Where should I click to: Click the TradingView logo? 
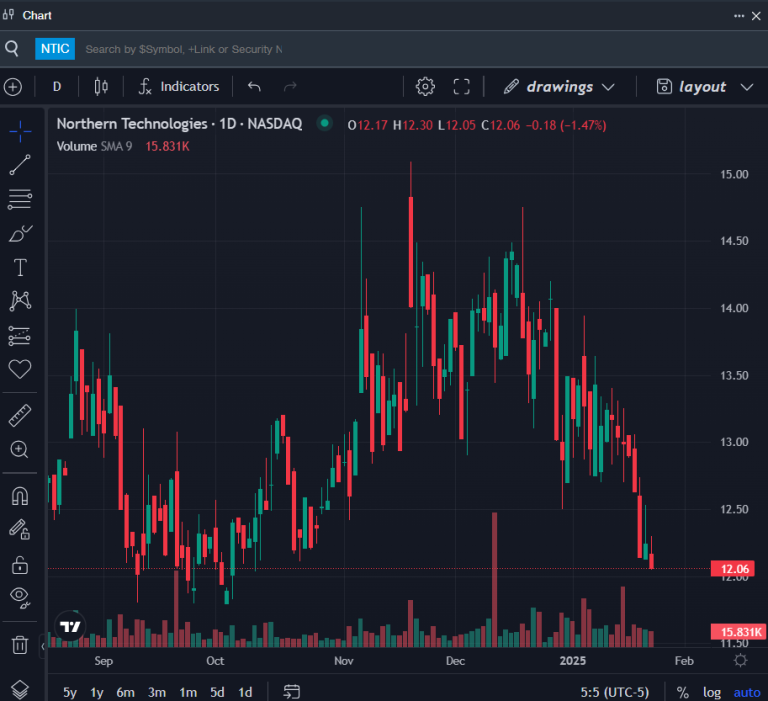coord(70,626)
